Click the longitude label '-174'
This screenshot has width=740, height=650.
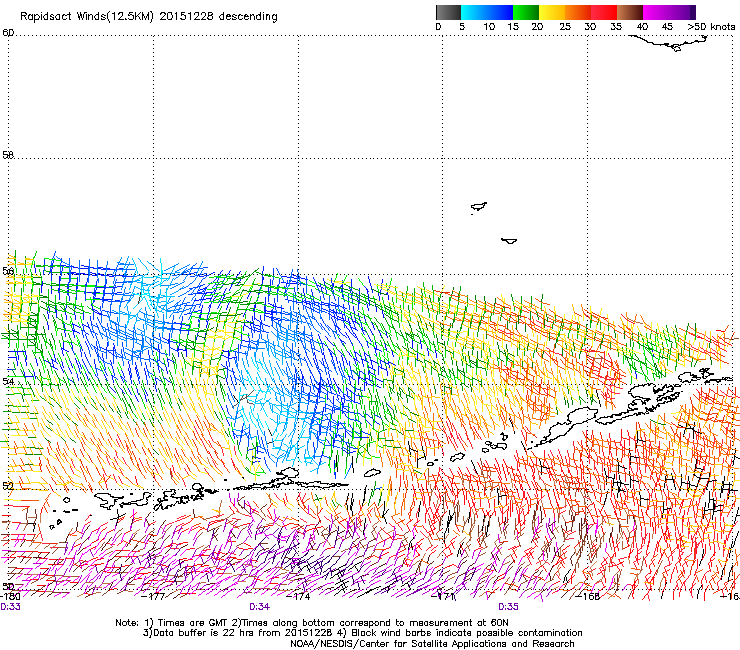tap(299, 596)
